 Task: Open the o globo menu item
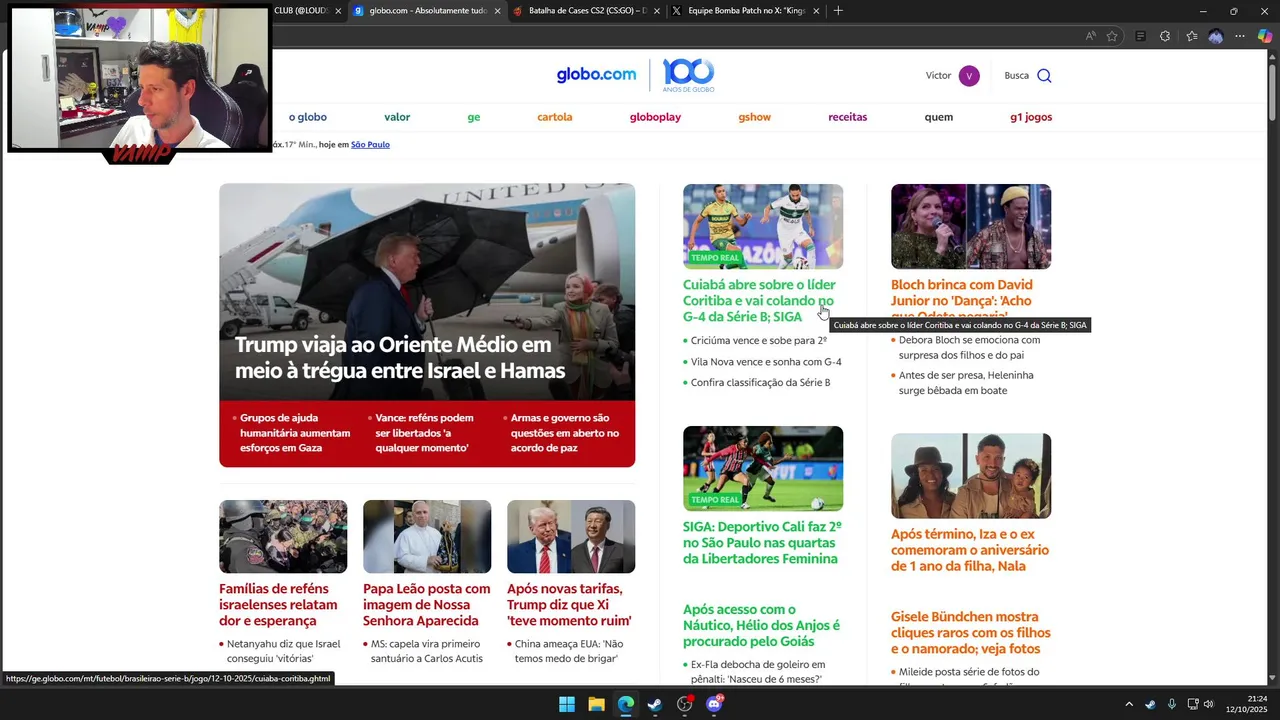(x=308, y=117)
